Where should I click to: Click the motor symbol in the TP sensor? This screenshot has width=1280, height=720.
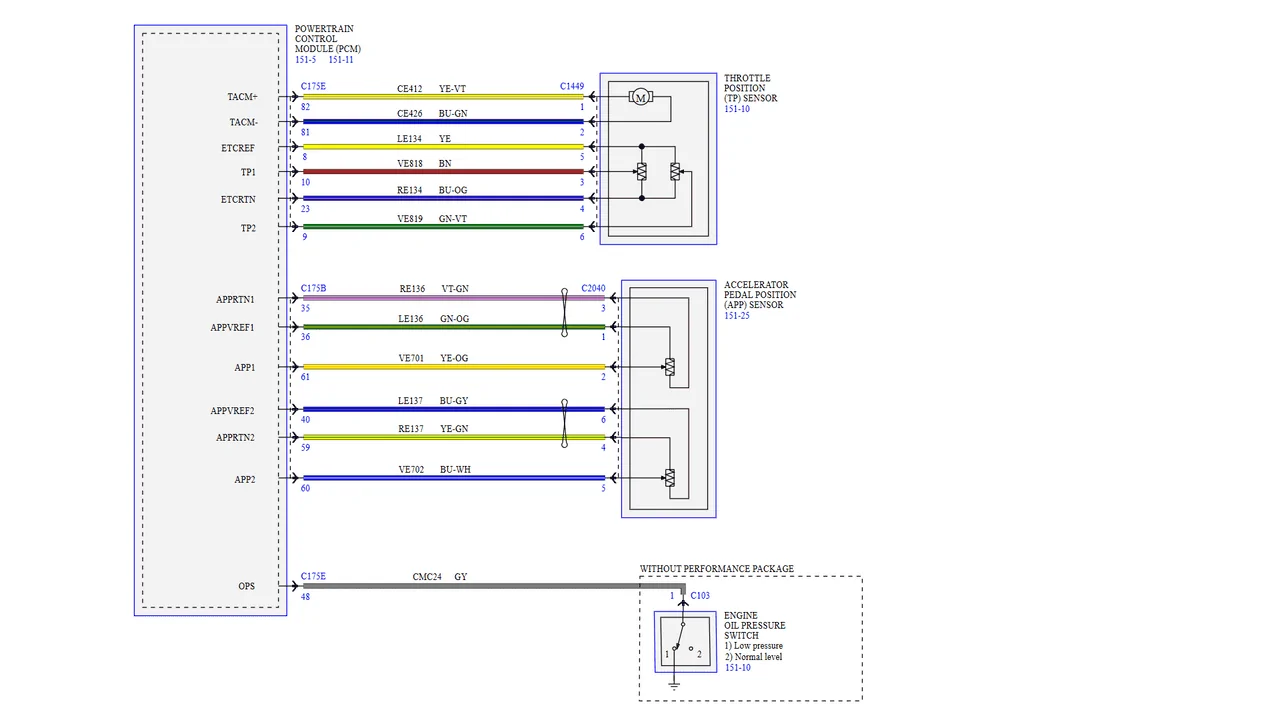coord(640,96)
